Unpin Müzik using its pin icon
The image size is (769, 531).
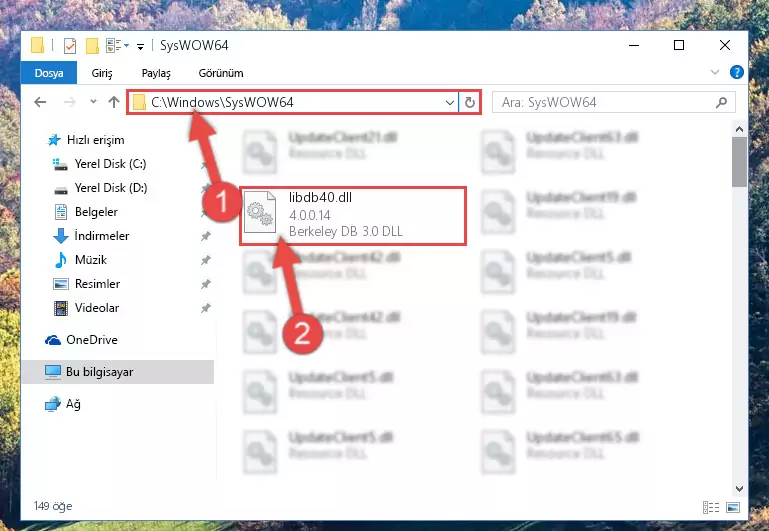point(205,260)
